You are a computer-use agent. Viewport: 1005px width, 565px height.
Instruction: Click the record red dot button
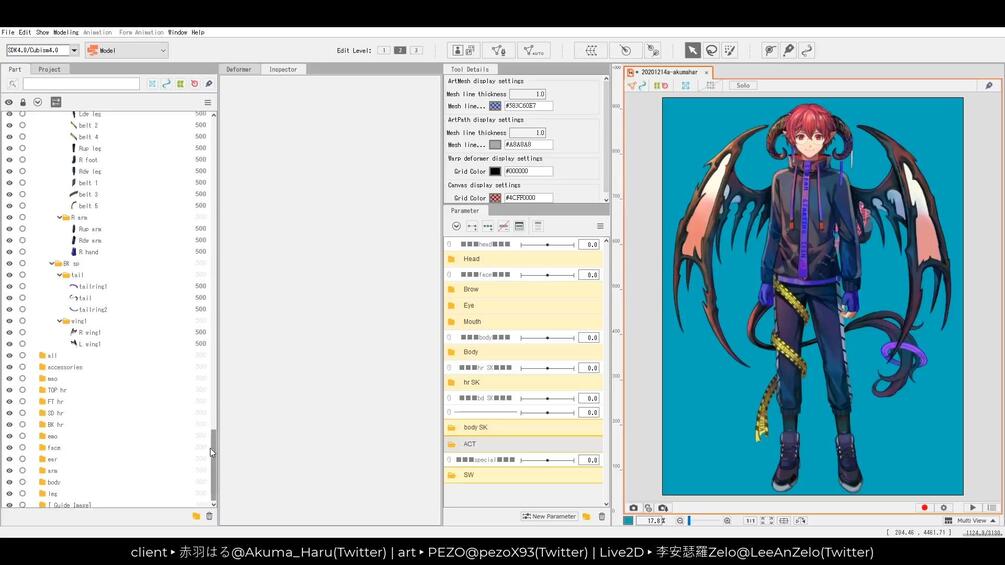[924, 507]
